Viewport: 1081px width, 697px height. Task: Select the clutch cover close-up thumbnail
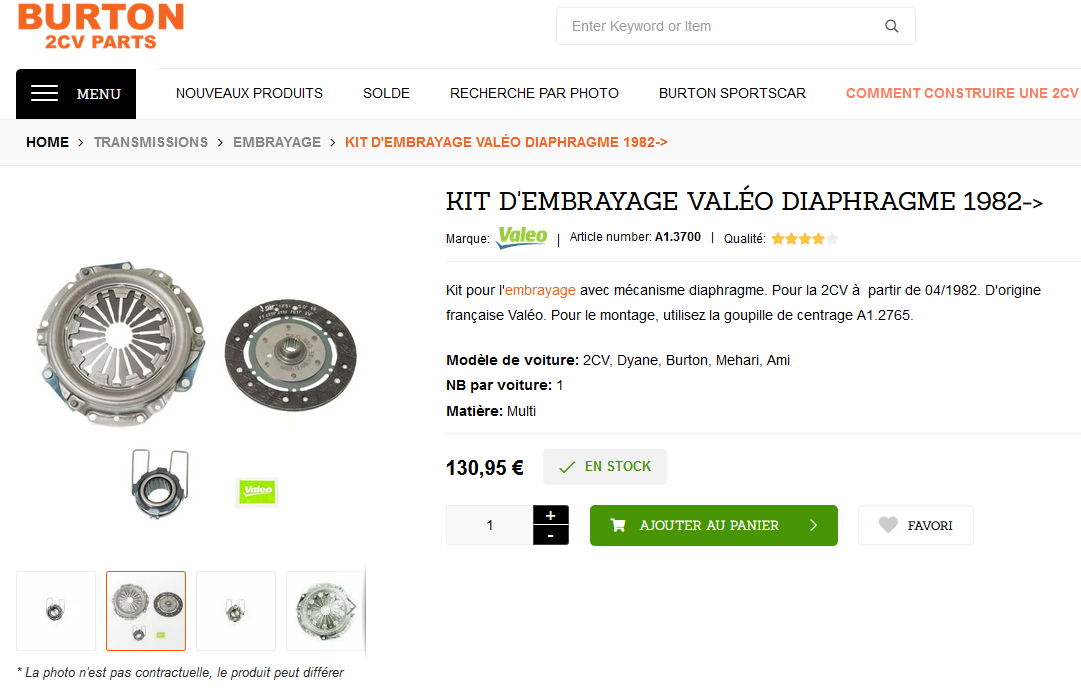[325, 611]
